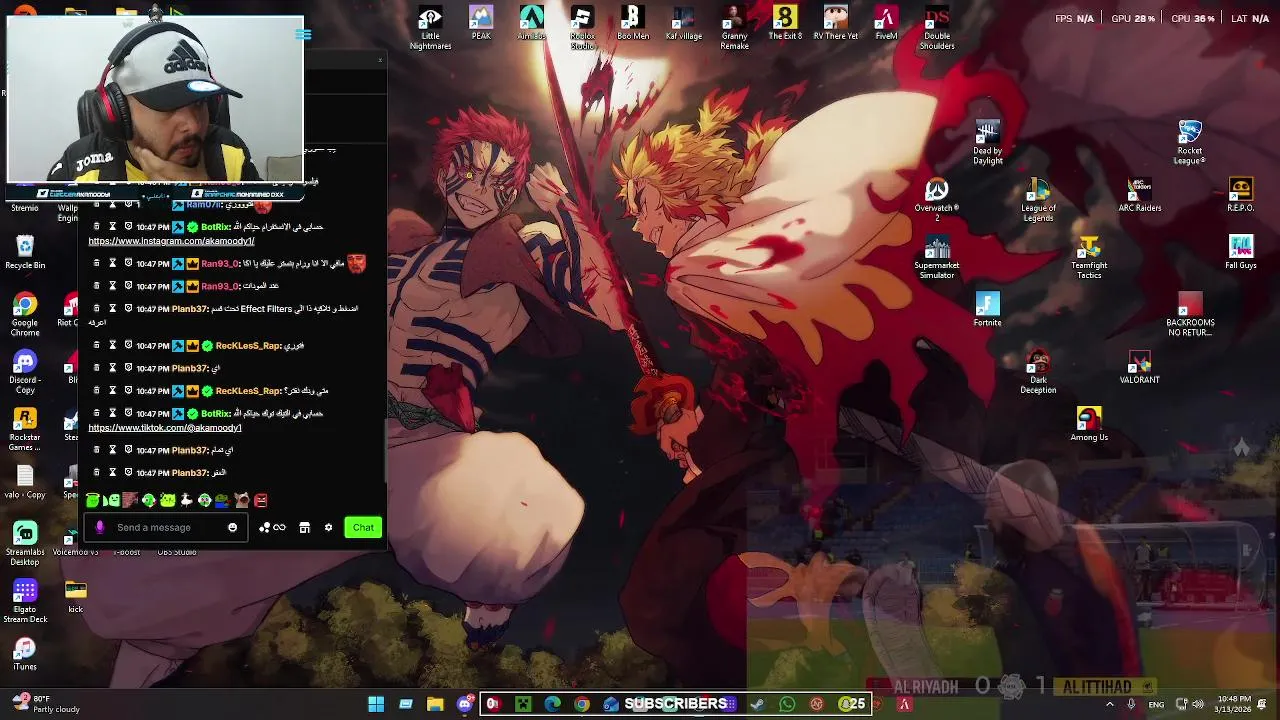Open the Recycle Bin
1280x720 pixels.
(x=25, y=253)
